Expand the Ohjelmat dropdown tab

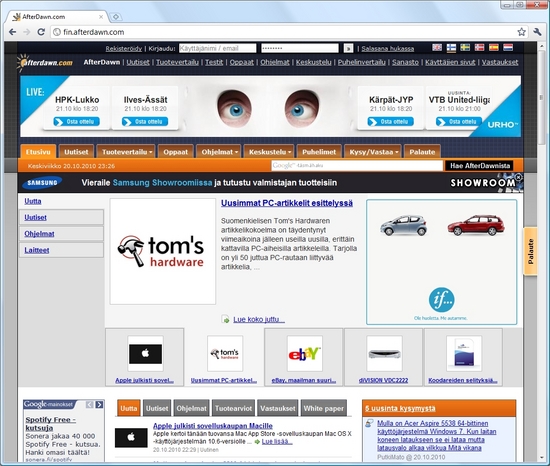219,152
